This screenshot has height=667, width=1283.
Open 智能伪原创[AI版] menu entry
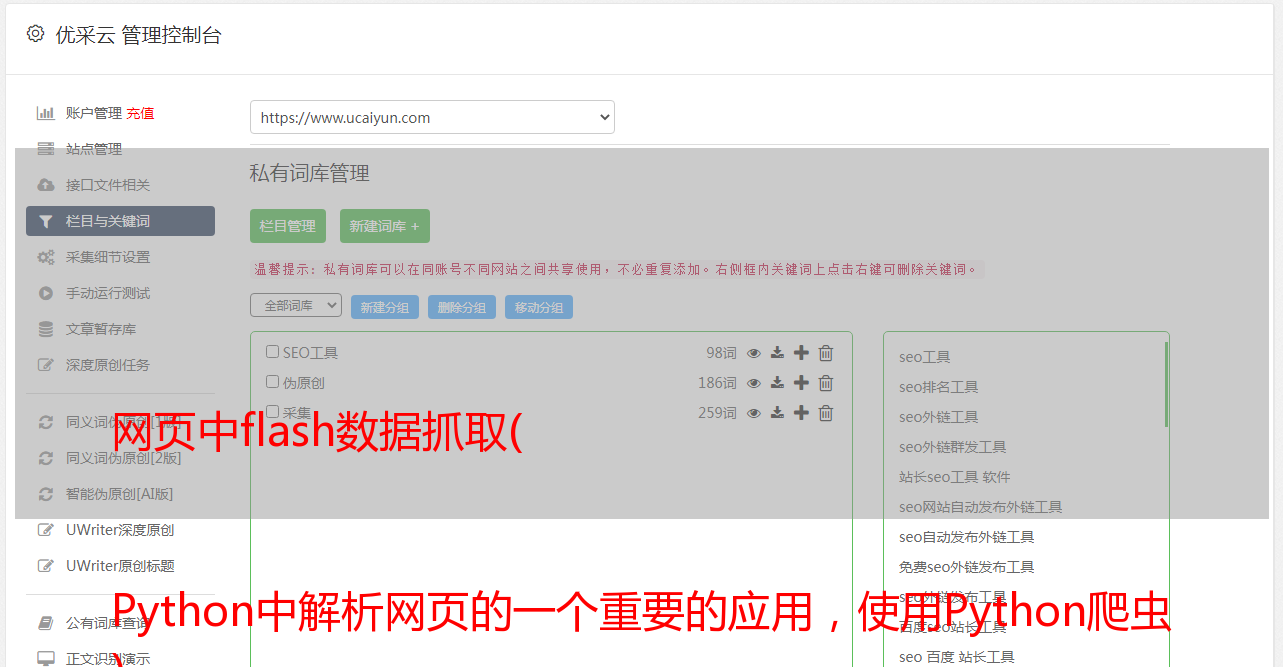click(120, 494)
